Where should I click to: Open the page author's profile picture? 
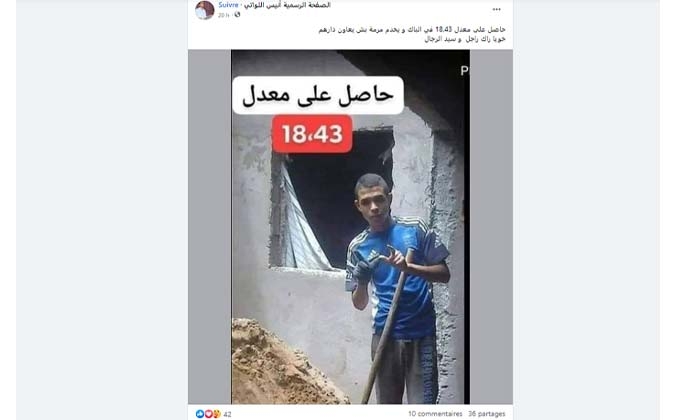point(204,10)
